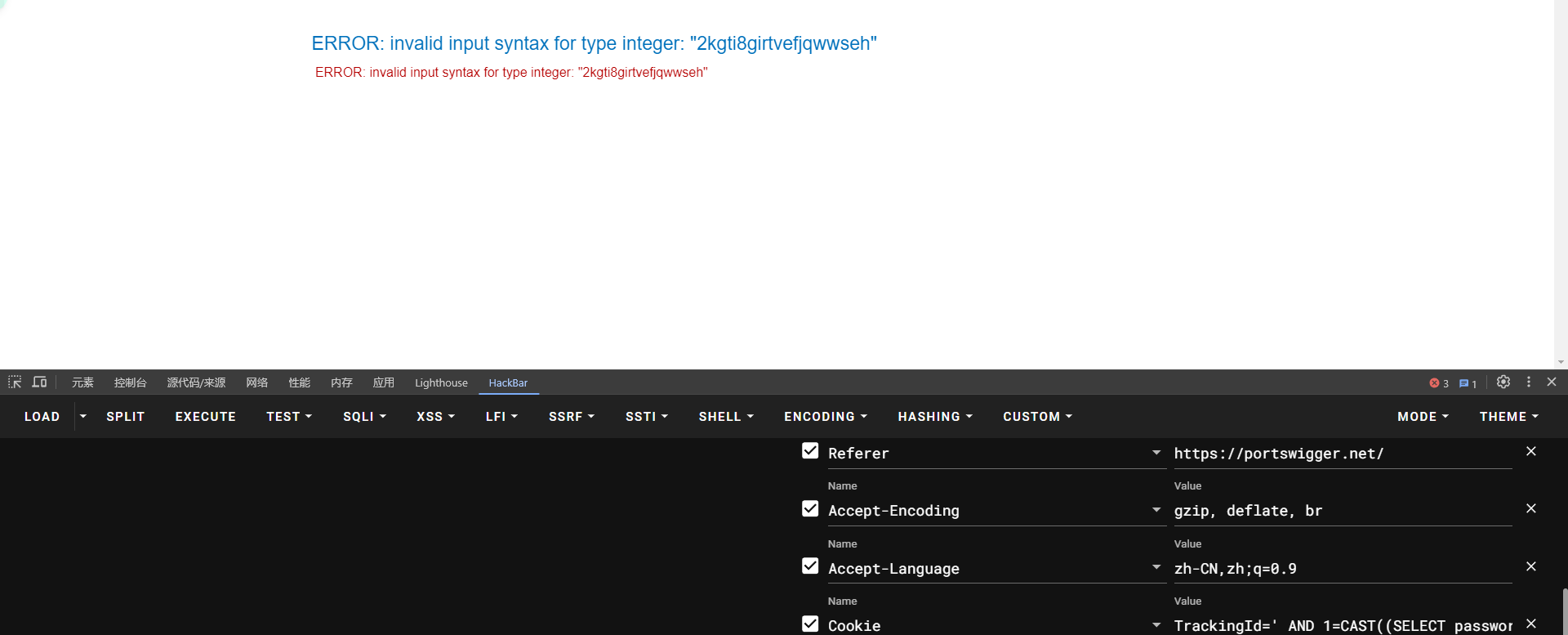The width and height of the screenshot is (1568, 635).
Task: Remove the Referer header row
Action: (1531, 451)
